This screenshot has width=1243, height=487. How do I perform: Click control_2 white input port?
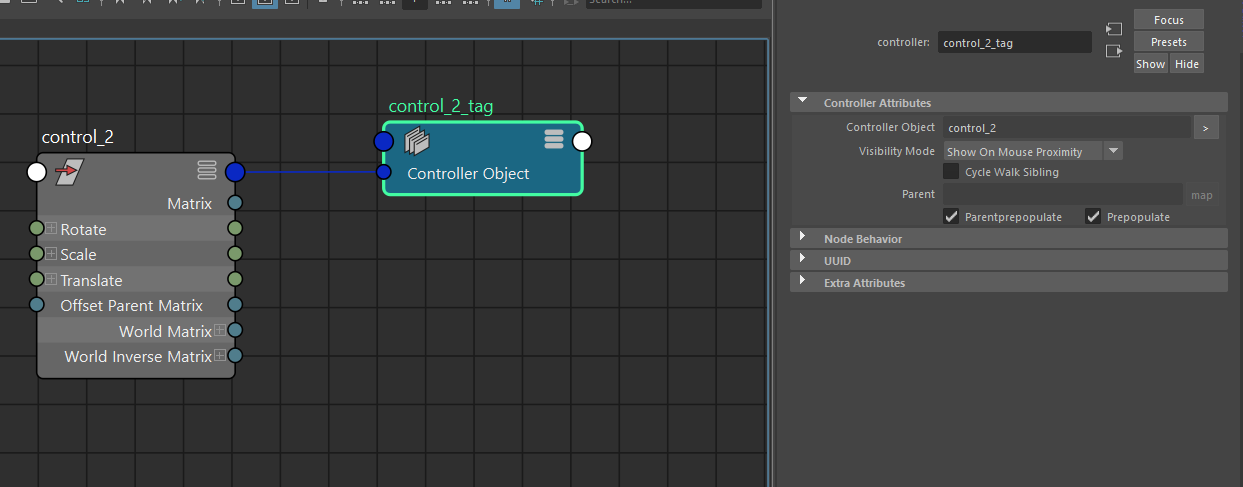pyautogui.click(x=37, y=172)
